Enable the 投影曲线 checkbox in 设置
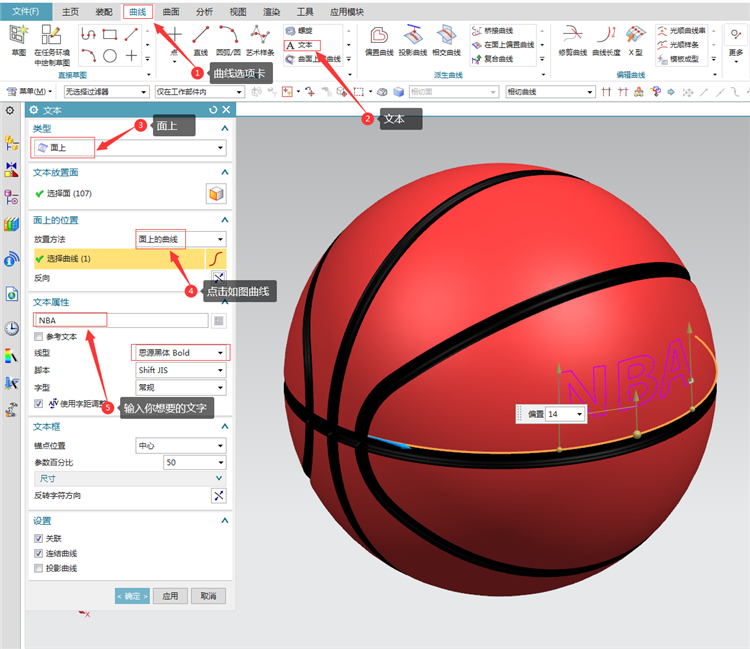 click(39, 568)
